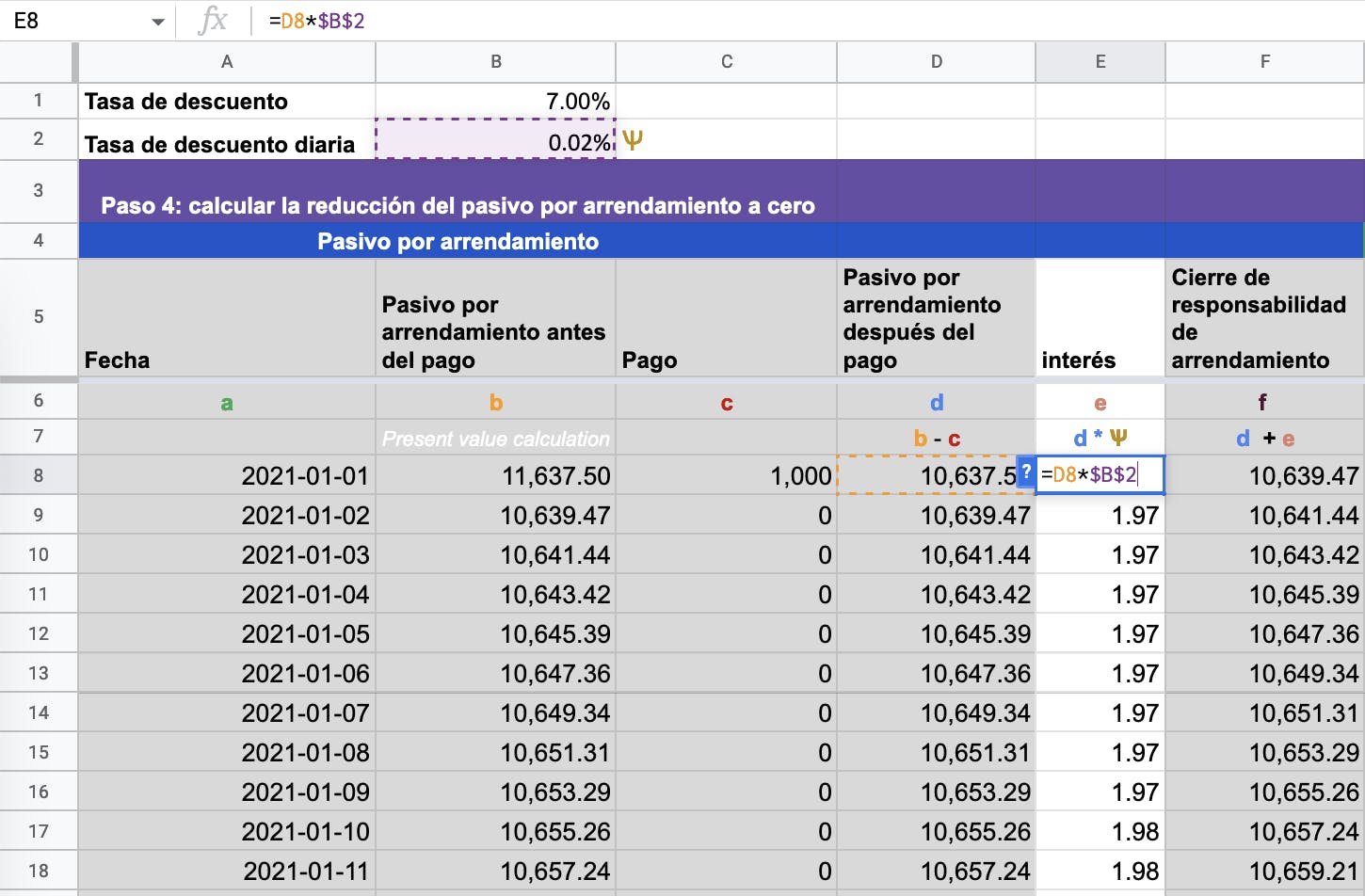Click the 0.02% daily rate cell

pyautogui.click(x=496, y=139)
